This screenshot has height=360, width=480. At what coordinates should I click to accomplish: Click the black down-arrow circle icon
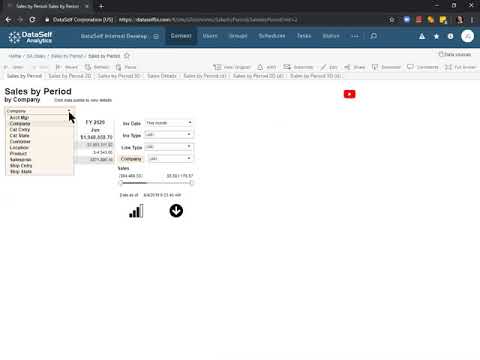click(176, 211)
